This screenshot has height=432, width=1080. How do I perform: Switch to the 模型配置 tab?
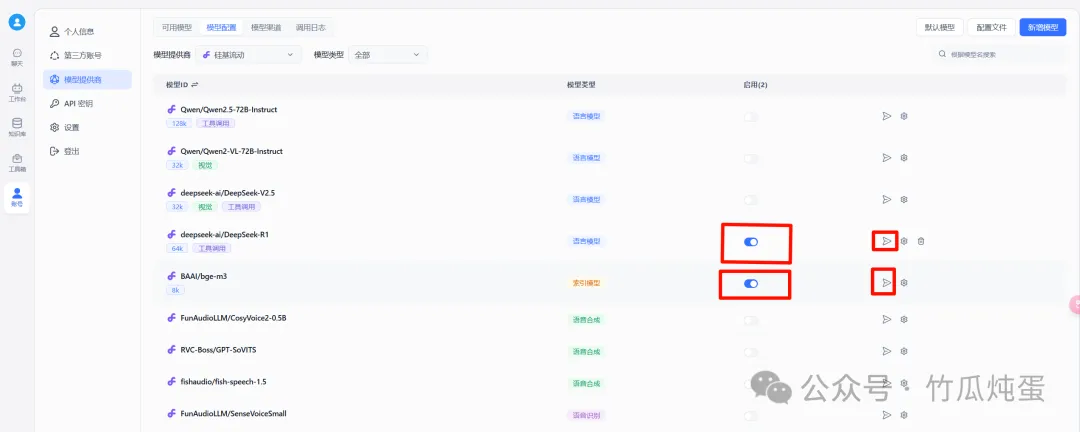pyautogui.click(x=221, y=28)
